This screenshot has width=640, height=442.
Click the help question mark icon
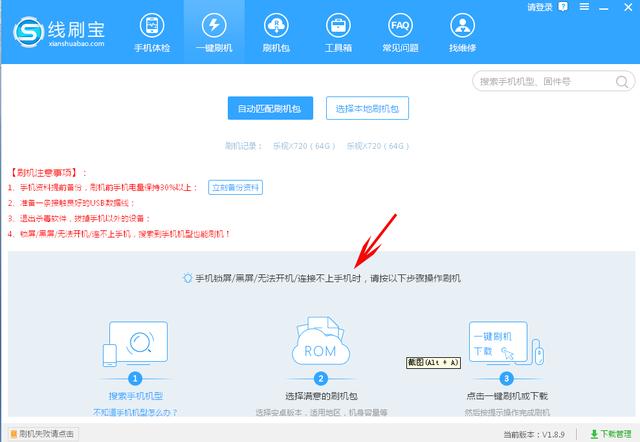point(563,7)
